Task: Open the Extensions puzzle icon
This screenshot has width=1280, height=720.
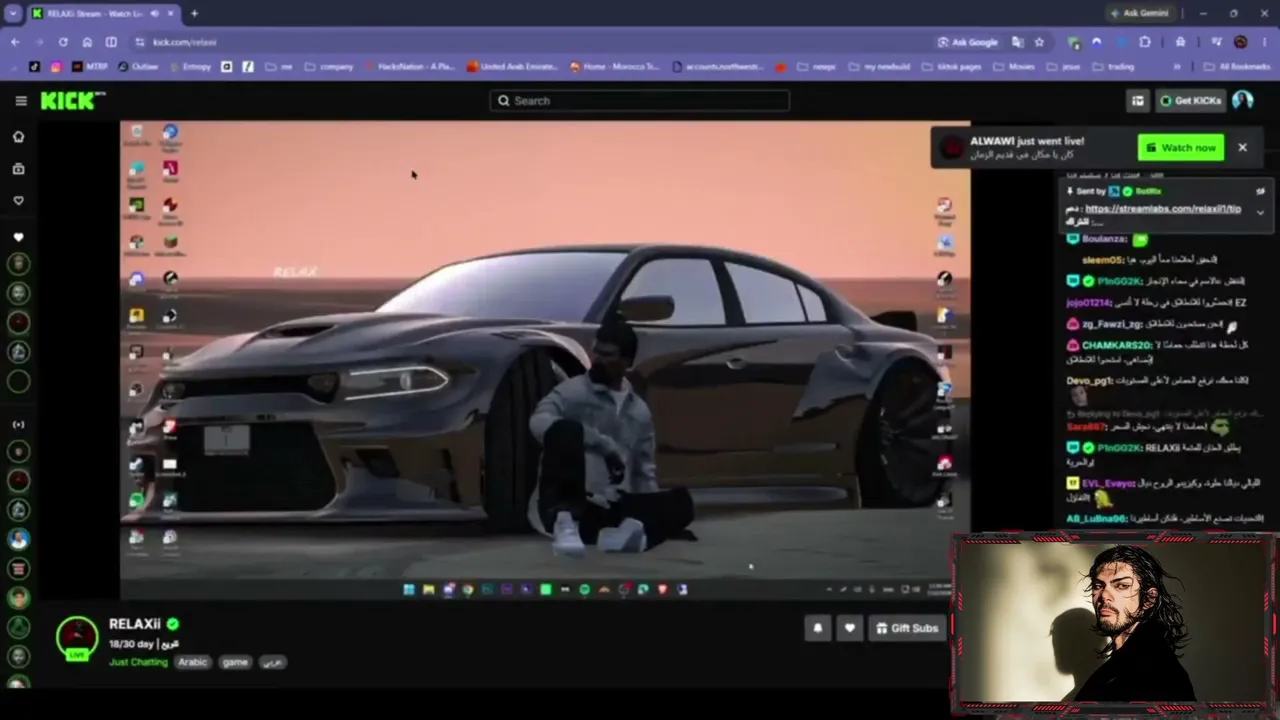Action: tap(1145, 42)
